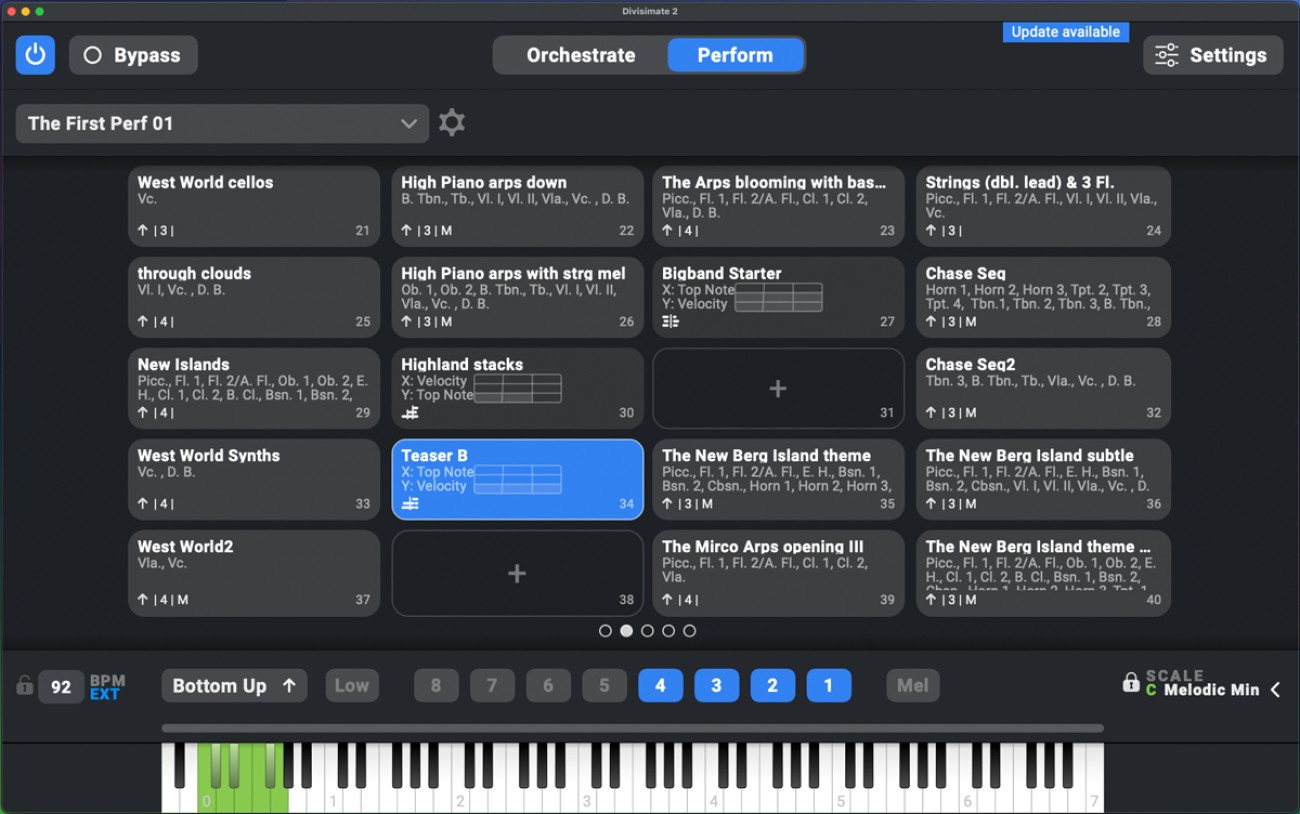Open the Bottom Up voicing selector

234,686
